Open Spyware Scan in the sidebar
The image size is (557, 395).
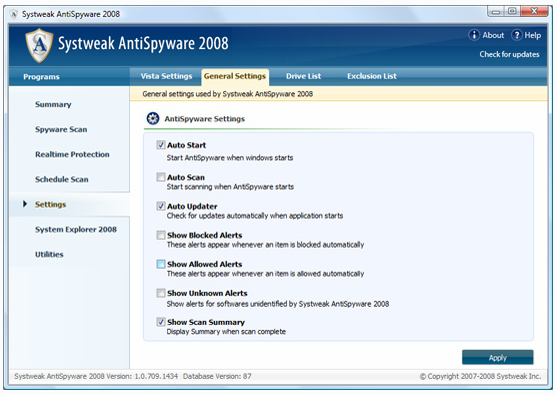pos(61,129)
